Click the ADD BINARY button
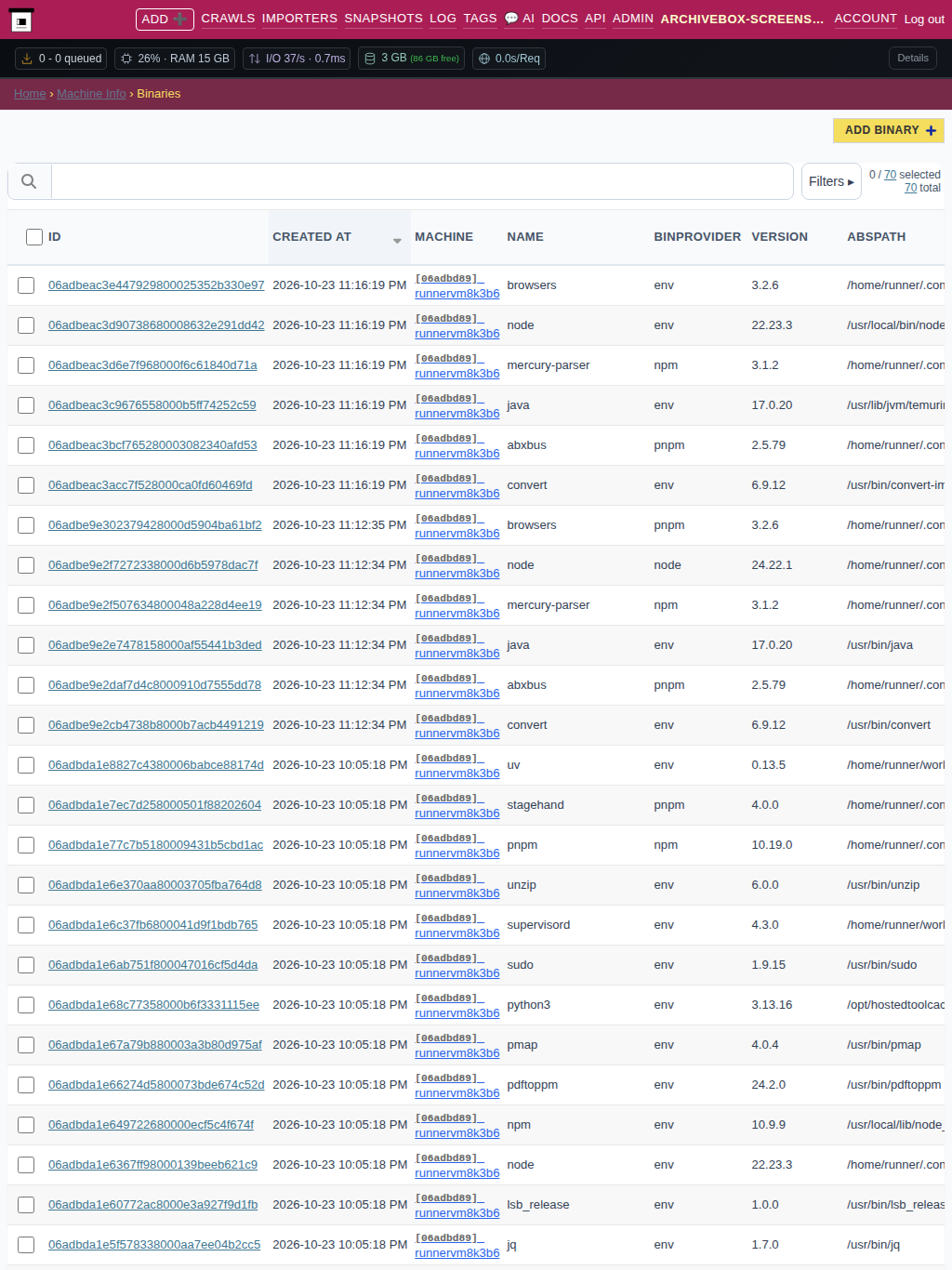This screenshot has height=1270, width=952. click(x=889, y=130)
